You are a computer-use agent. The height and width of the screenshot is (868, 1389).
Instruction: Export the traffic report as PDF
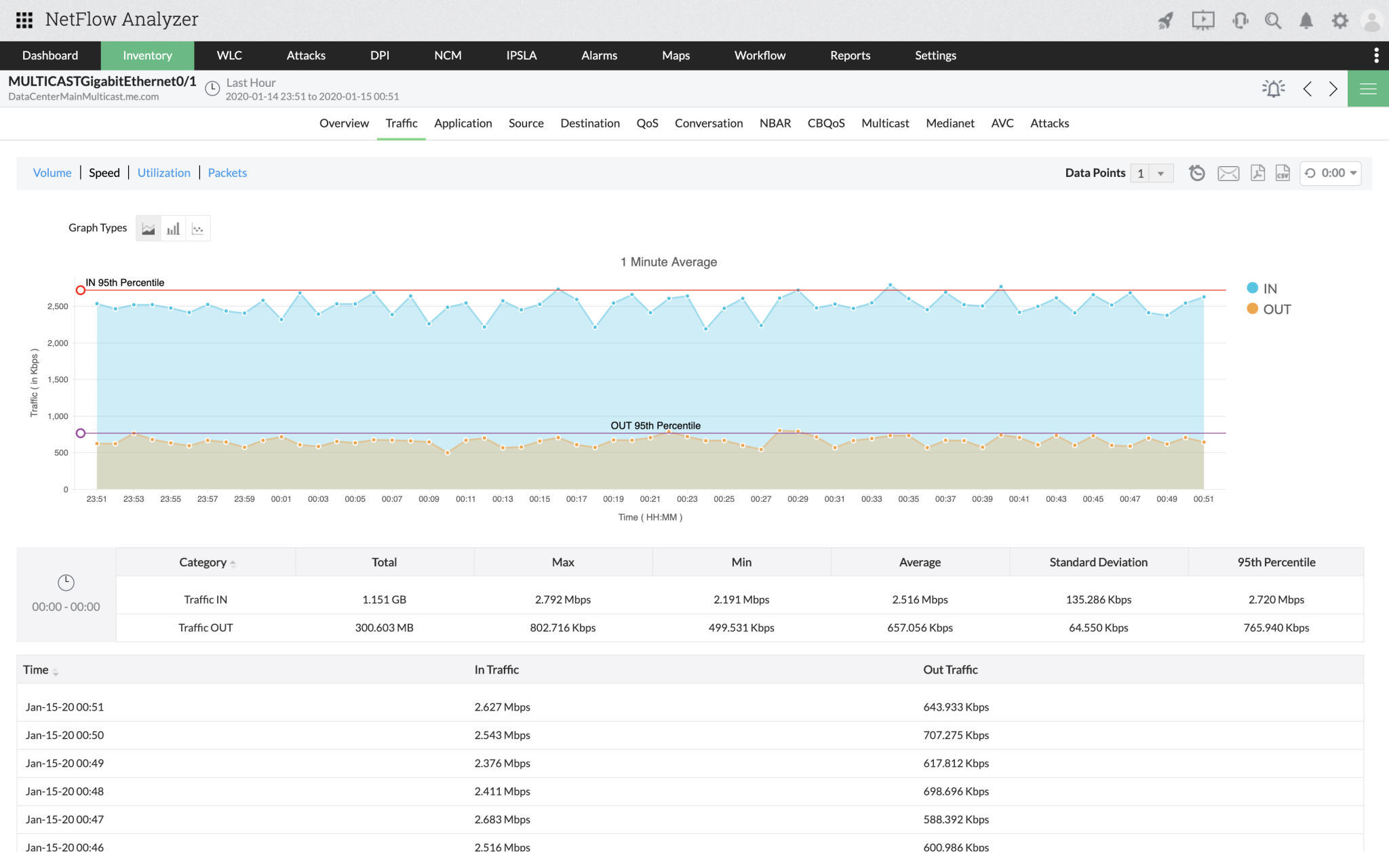pyautogui.click(x=1257, y=173)
